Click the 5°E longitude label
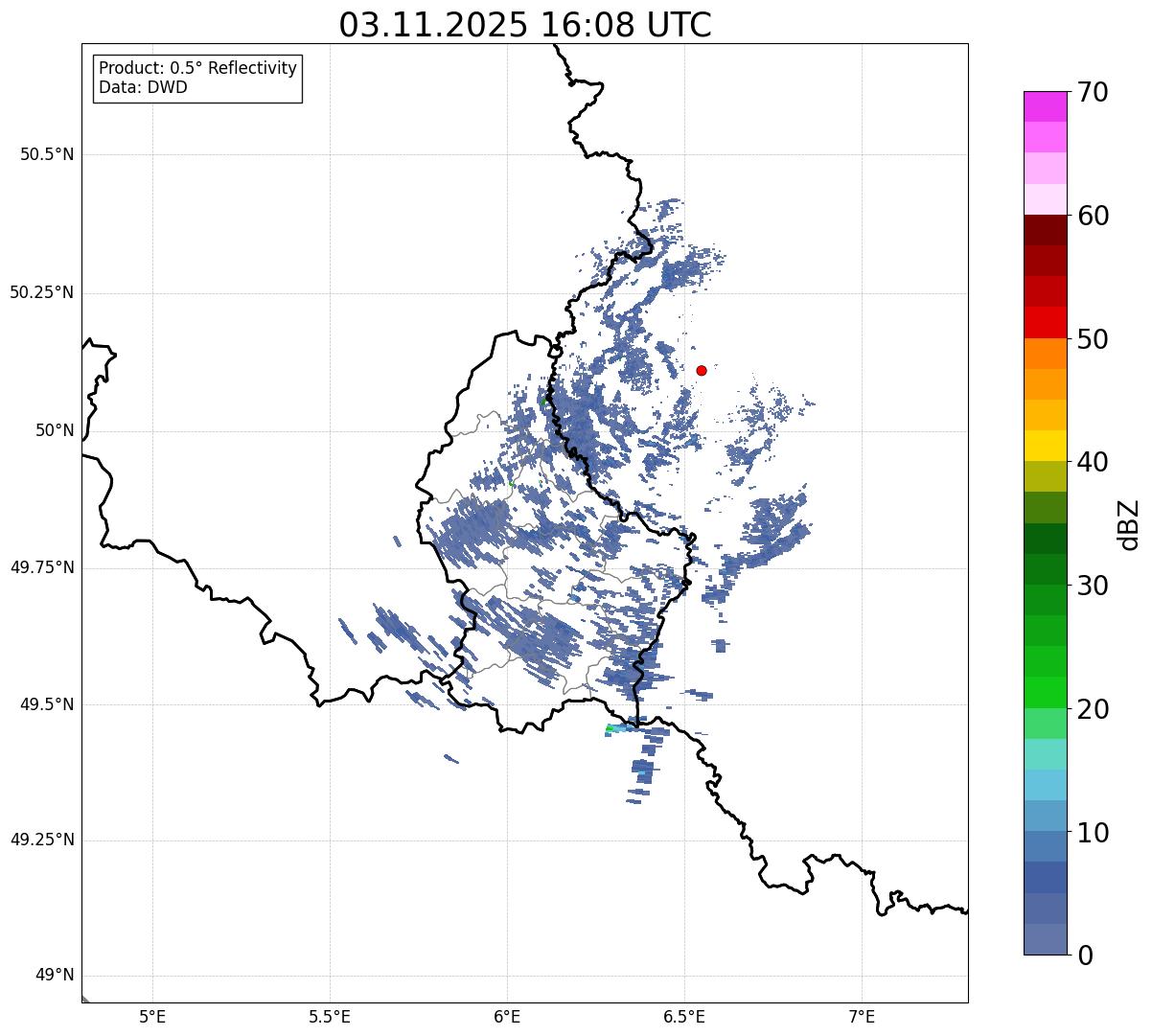1152x1036 pixels. 152,1016
